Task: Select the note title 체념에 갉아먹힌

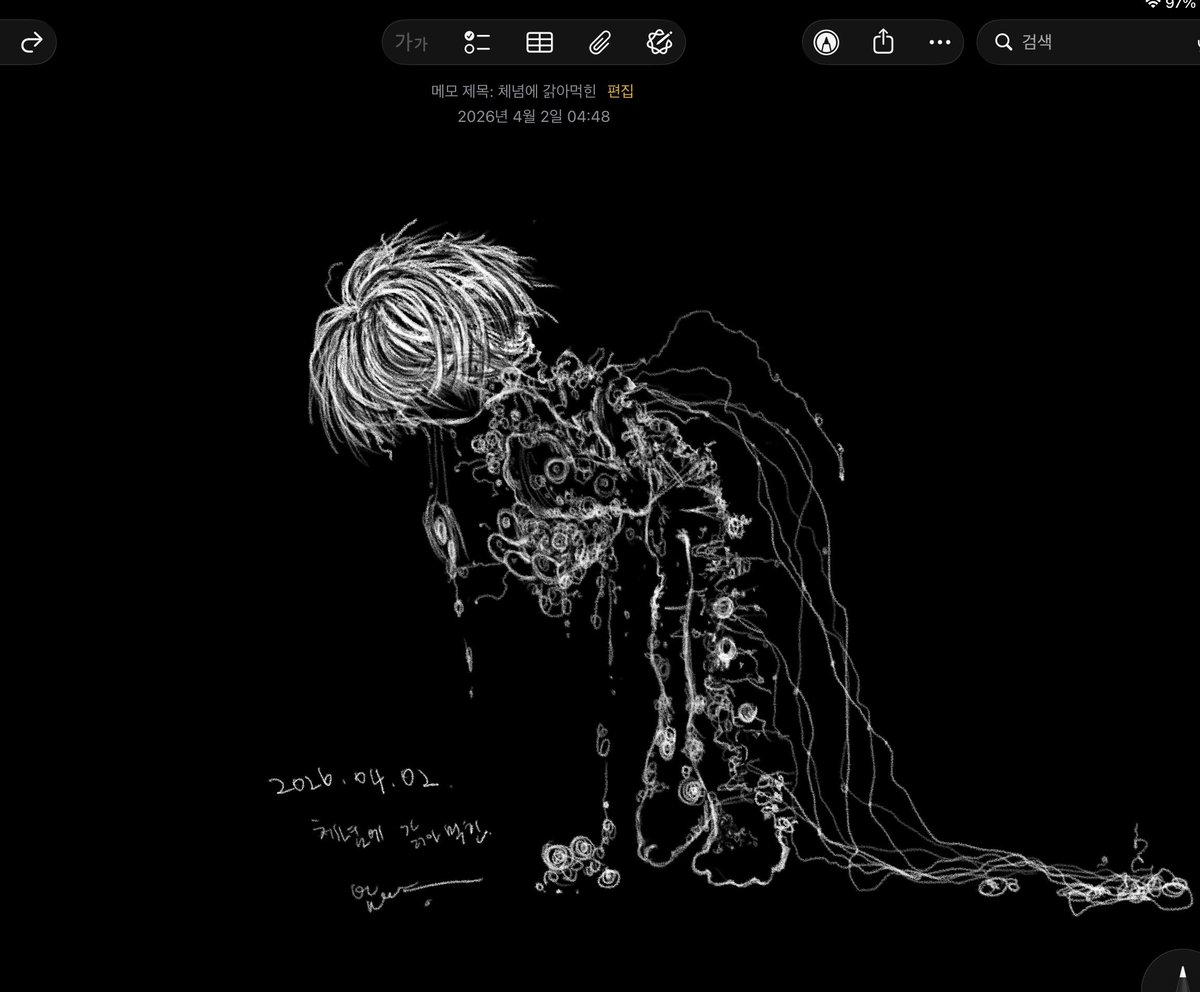Action: (546, 91)
